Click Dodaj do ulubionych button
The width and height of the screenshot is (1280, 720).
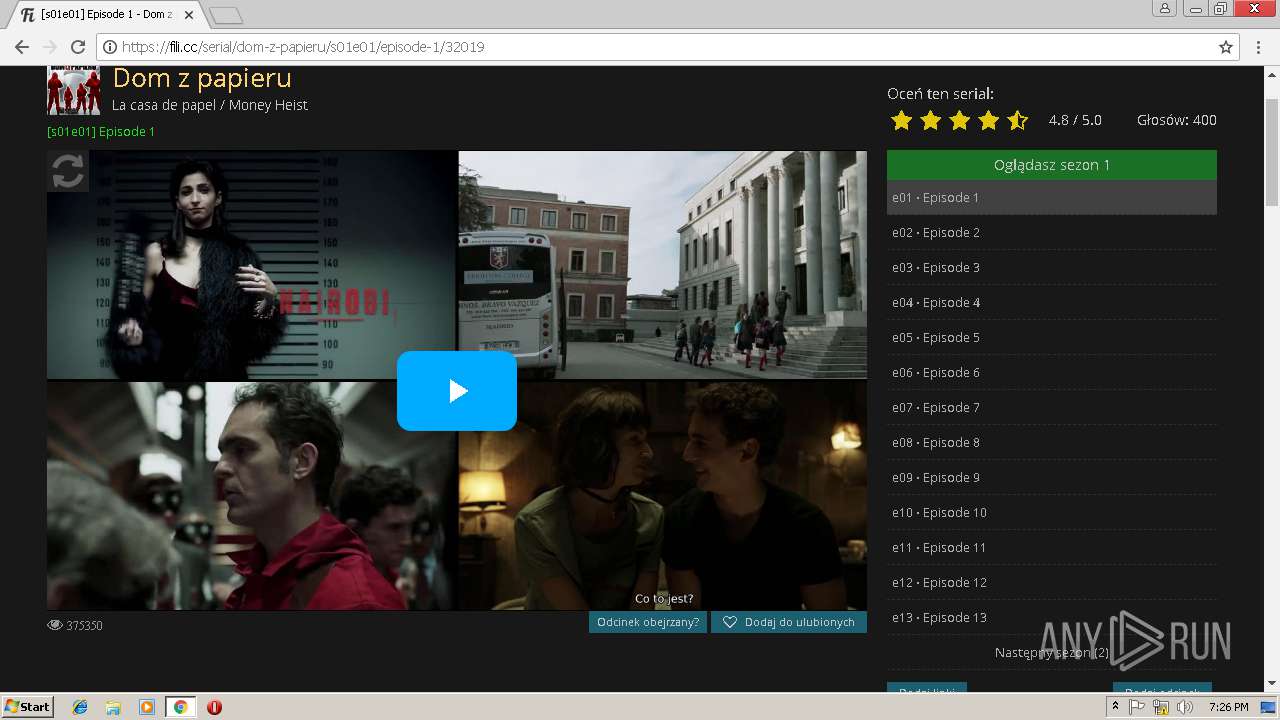pos(789,622)
